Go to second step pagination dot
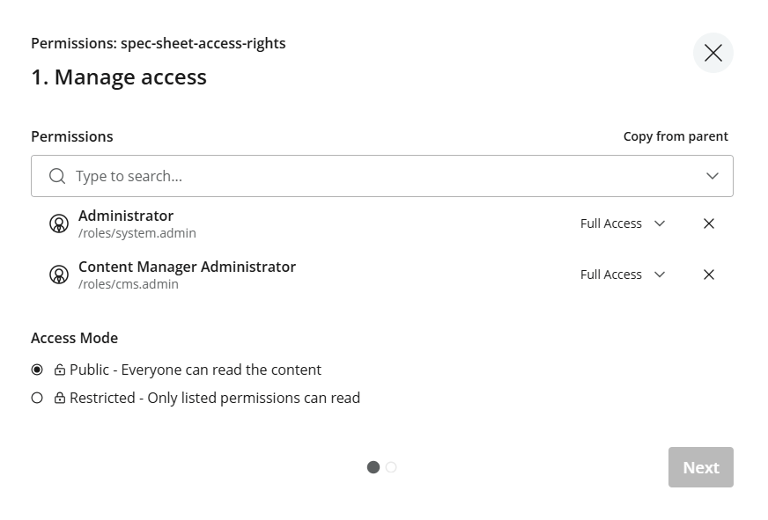 coord(391,467)
